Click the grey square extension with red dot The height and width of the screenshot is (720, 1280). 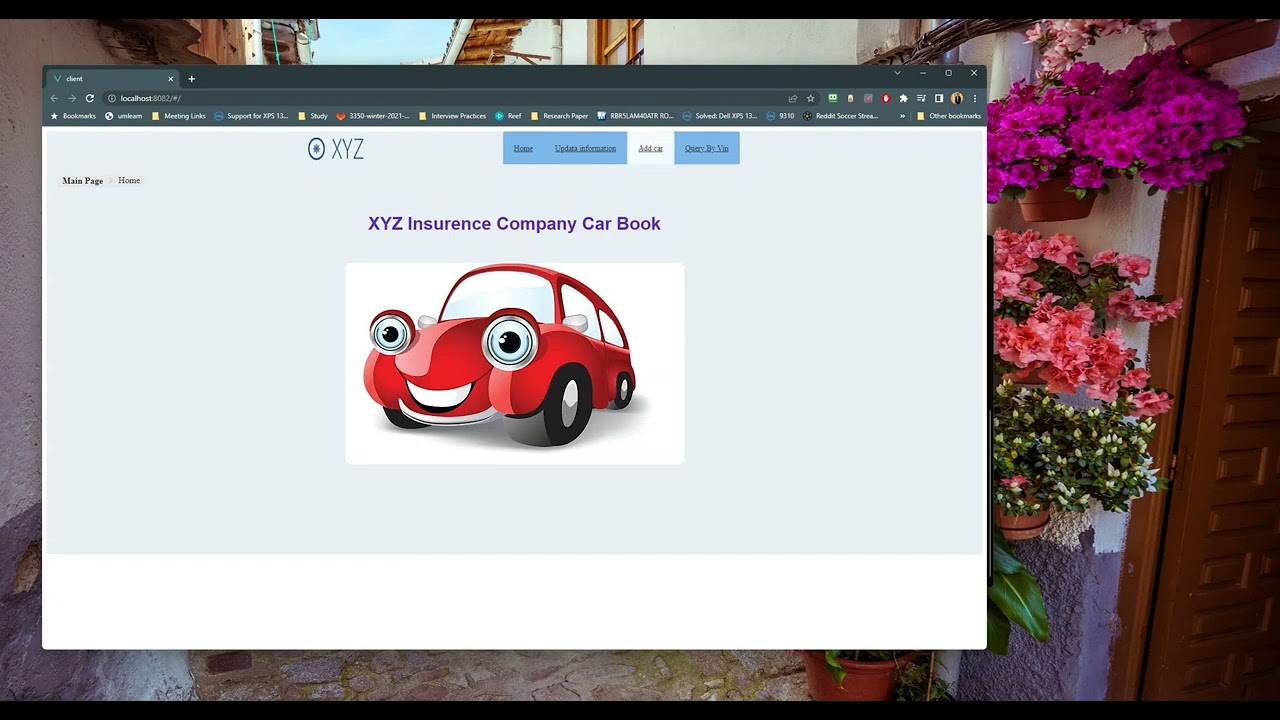(x=868, y=98)
